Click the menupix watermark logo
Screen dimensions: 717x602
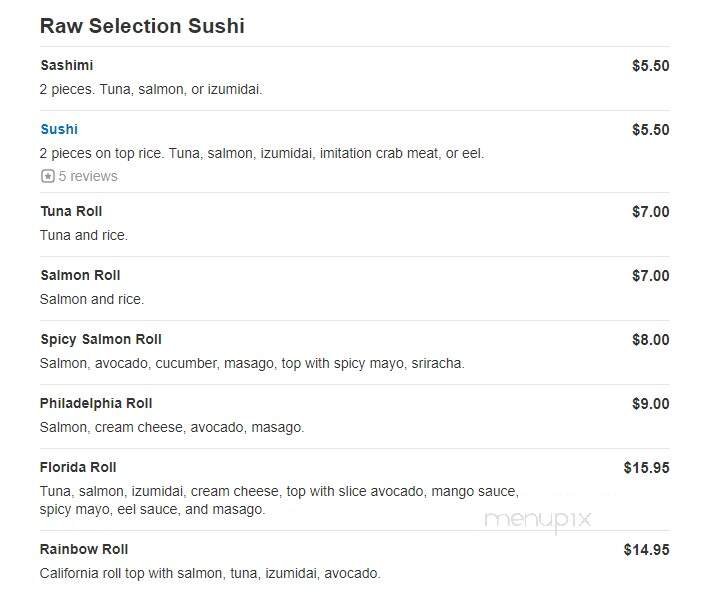(538, 519)
